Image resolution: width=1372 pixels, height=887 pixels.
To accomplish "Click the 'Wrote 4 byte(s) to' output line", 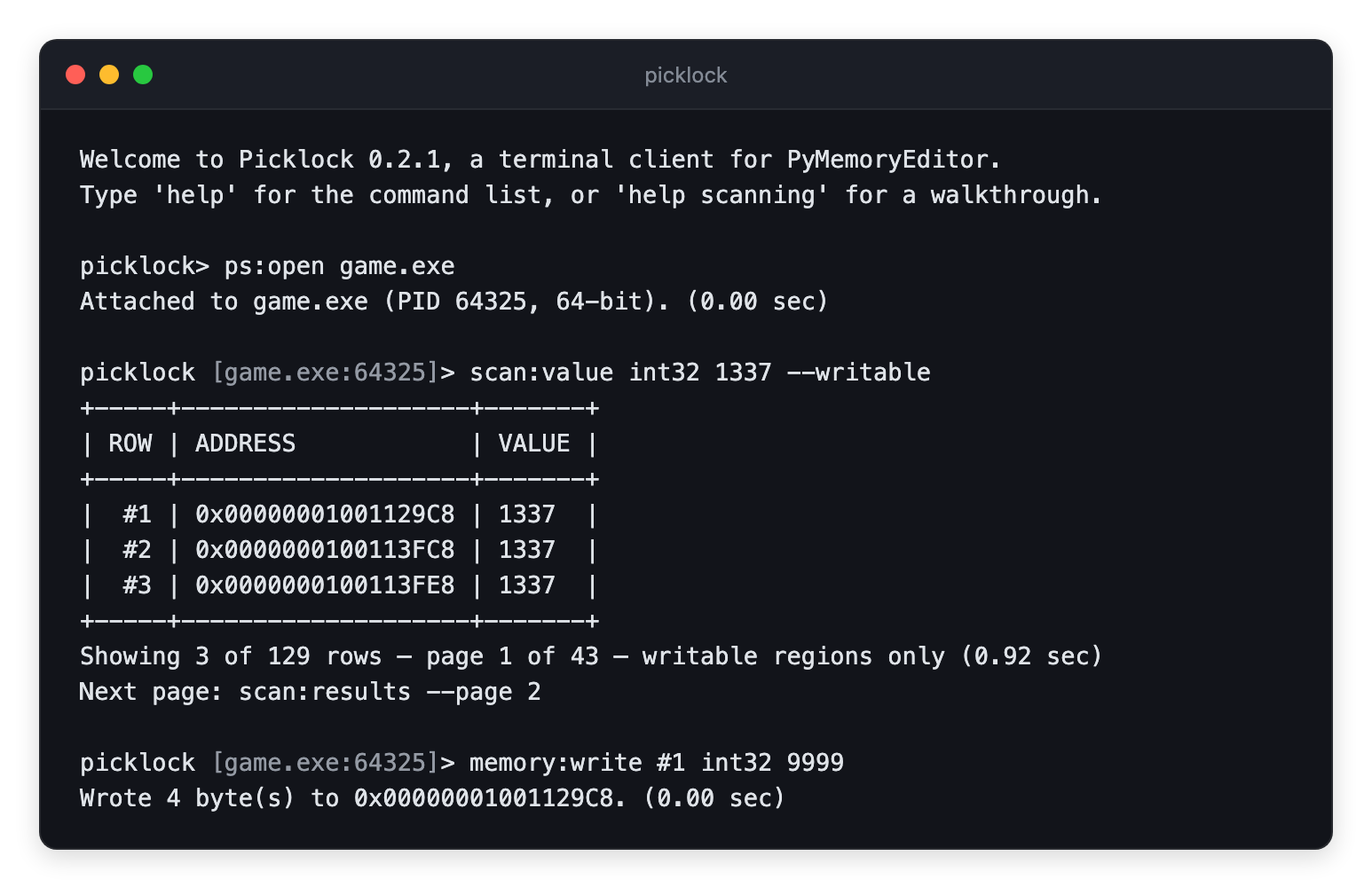I will (x=433, y=798).
